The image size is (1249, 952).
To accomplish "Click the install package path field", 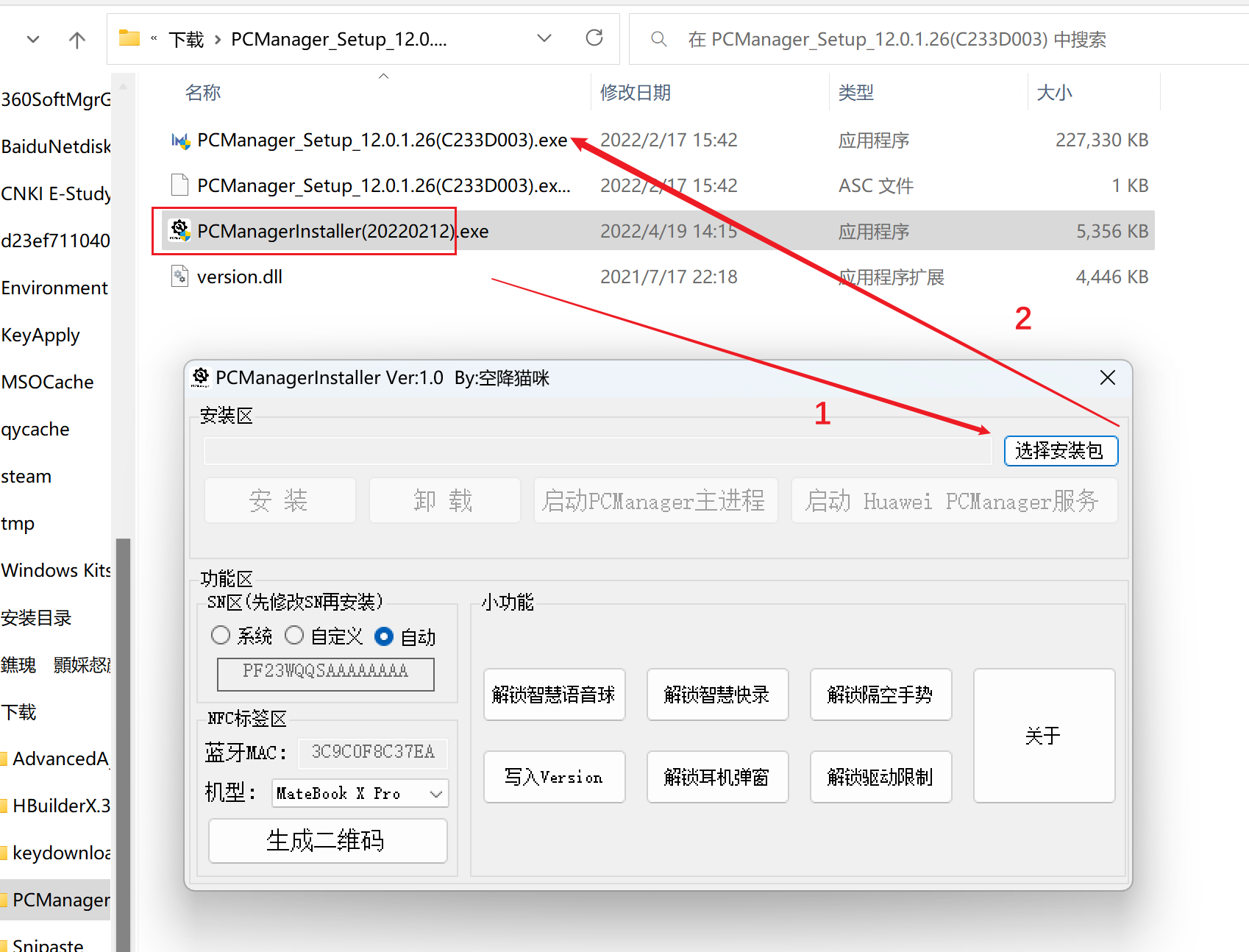I will pyautogui.click(x=598, y=451).
